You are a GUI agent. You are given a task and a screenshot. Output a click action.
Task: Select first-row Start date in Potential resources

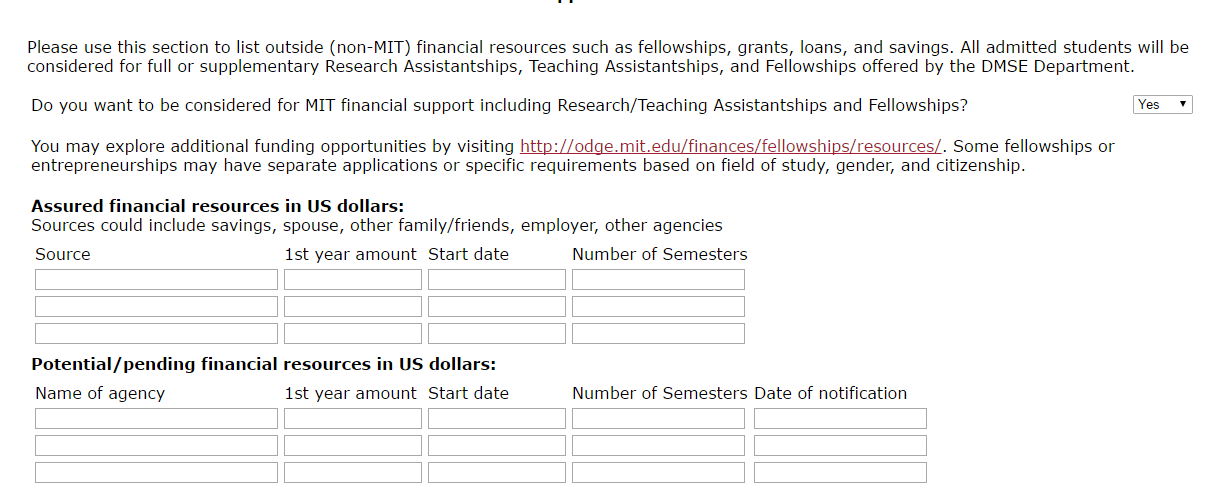[x=497, y=419]
